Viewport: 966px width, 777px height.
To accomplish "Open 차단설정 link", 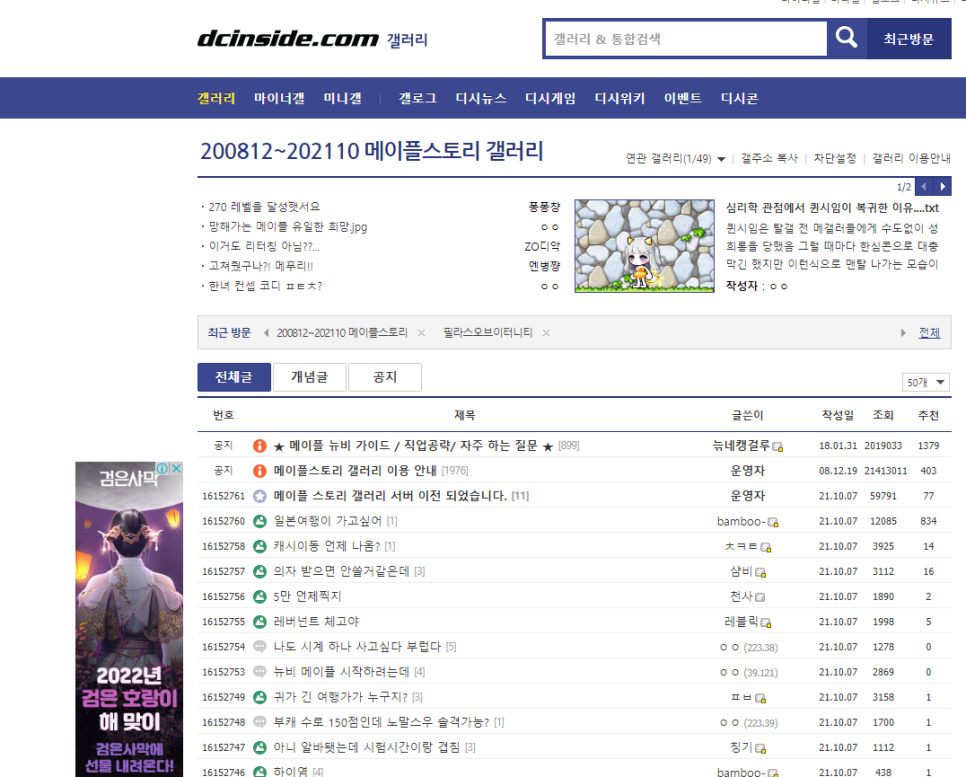I will (x=835, y=158).
